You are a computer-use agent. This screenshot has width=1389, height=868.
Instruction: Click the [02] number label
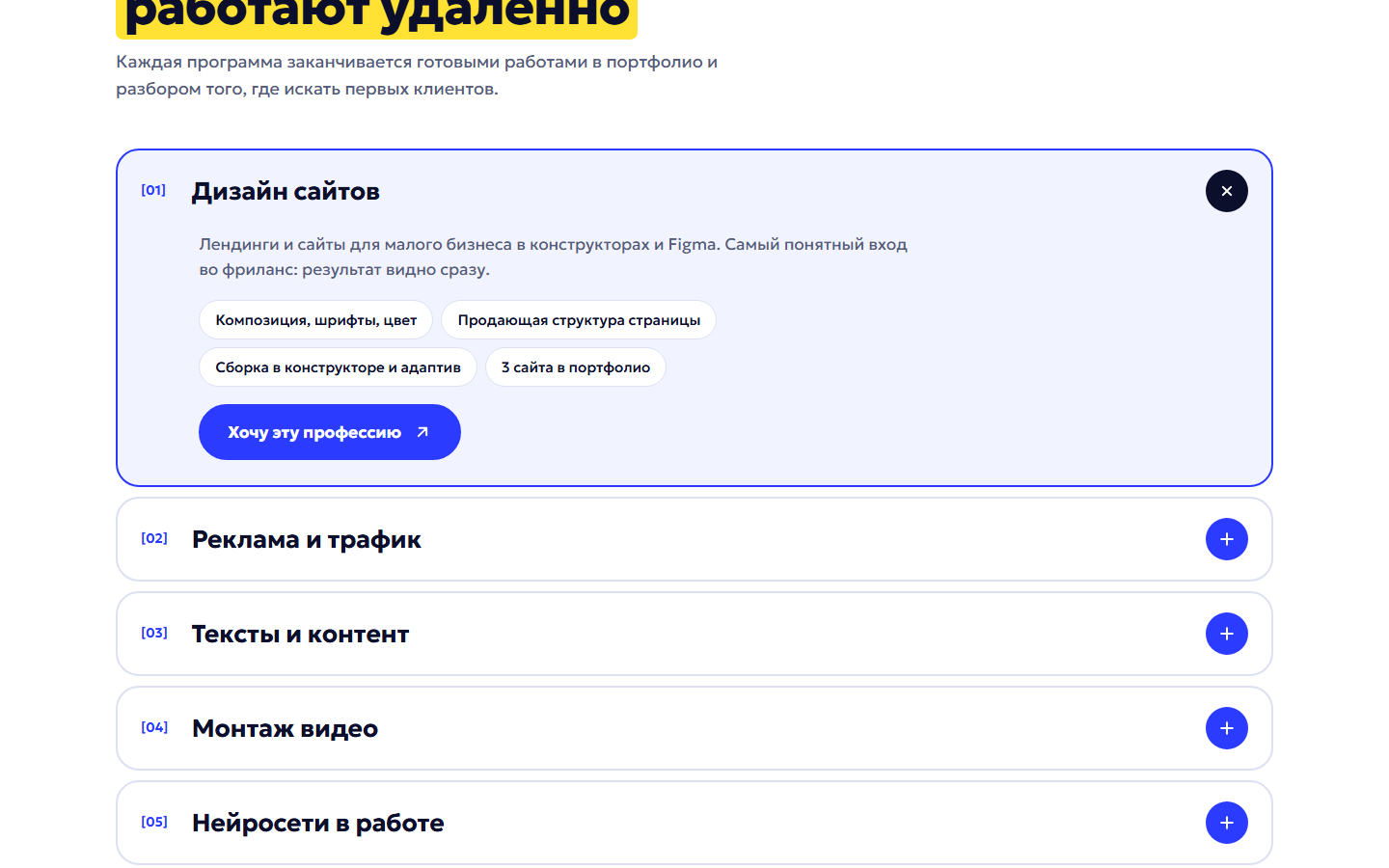[154, 538]
